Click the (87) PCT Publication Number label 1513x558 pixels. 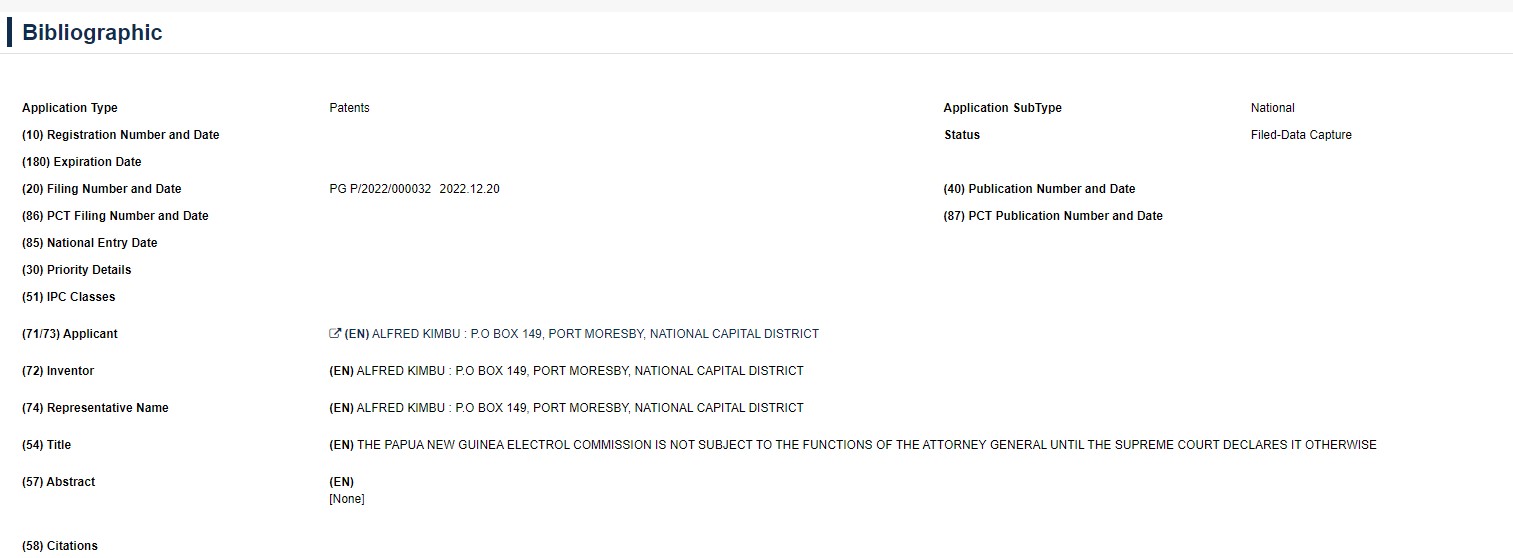tap(1054, 216)
